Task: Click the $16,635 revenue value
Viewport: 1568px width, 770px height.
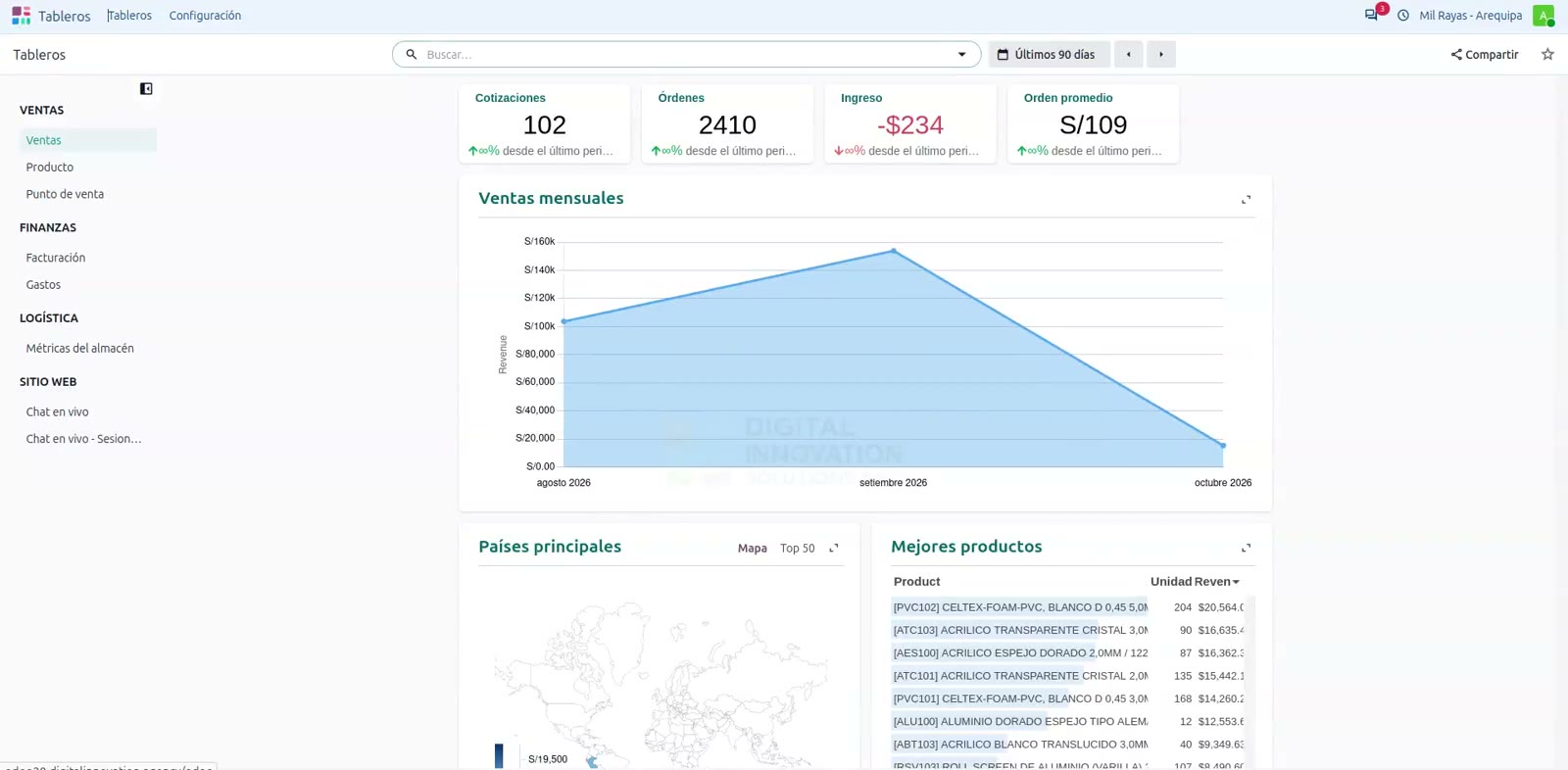Action: coord(1221,630)
